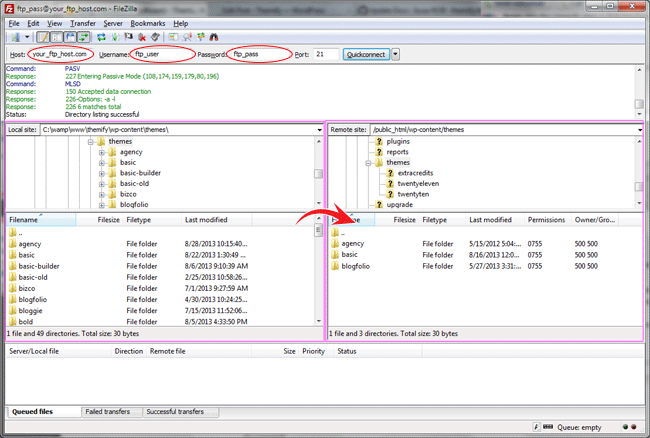The height and width of the screenshot is (438, 650).
Task: Expand the basic-builder folder in local tree
Action: point(102,173)
